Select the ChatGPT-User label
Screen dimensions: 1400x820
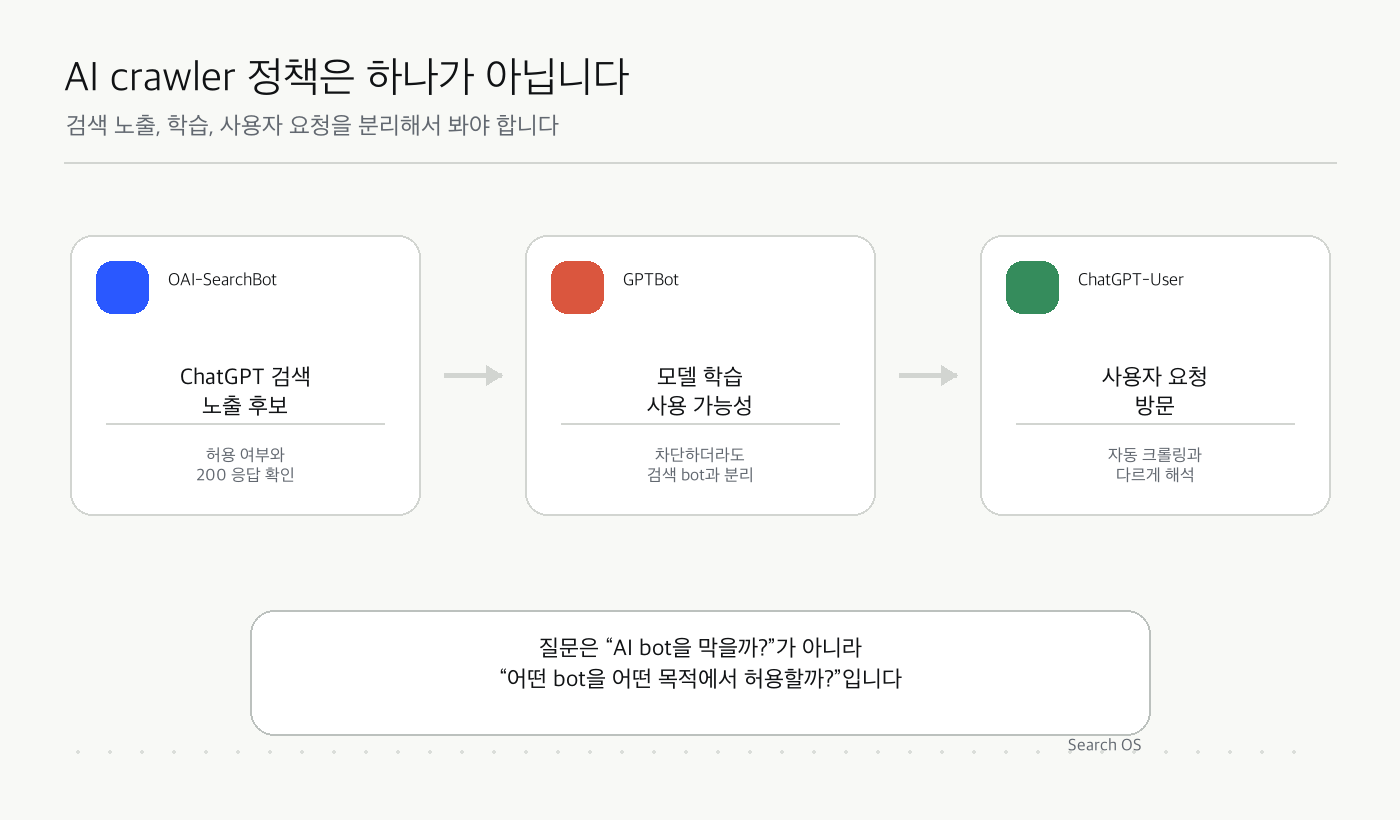click(x=1131, y=280)
